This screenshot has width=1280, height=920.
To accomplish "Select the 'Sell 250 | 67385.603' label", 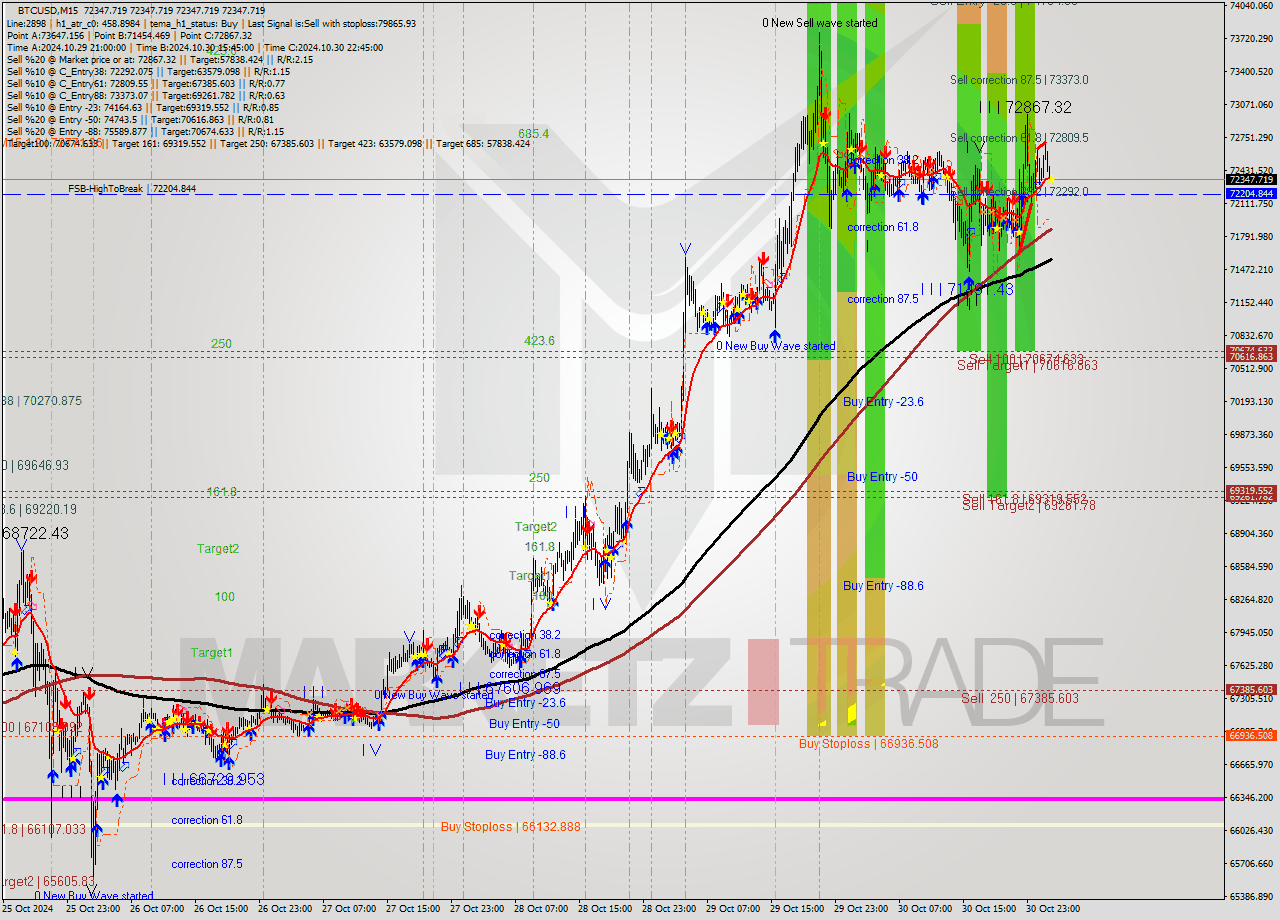I will 1020,698.
